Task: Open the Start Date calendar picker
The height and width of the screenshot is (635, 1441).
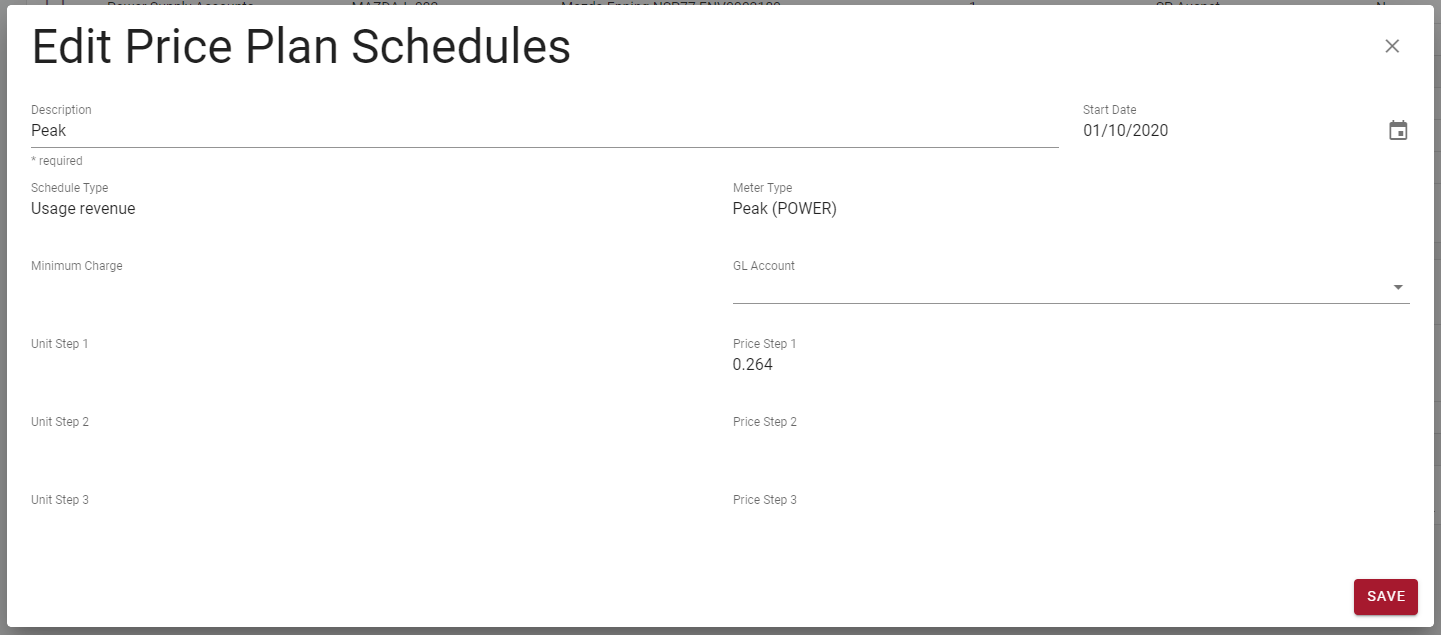Action: [1398, 129]
